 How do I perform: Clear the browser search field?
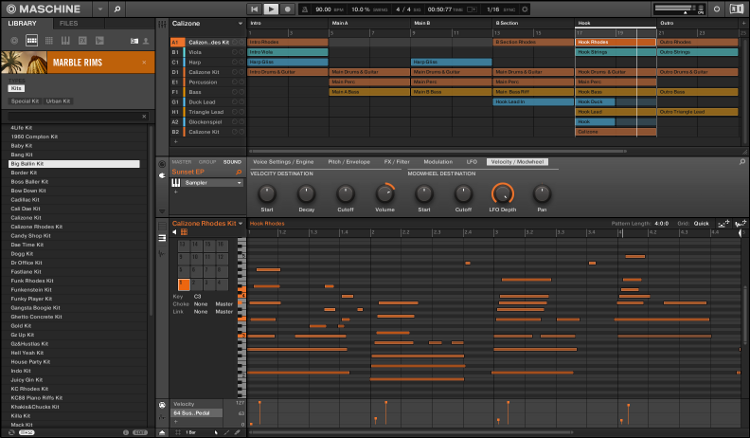click(144, 116)
